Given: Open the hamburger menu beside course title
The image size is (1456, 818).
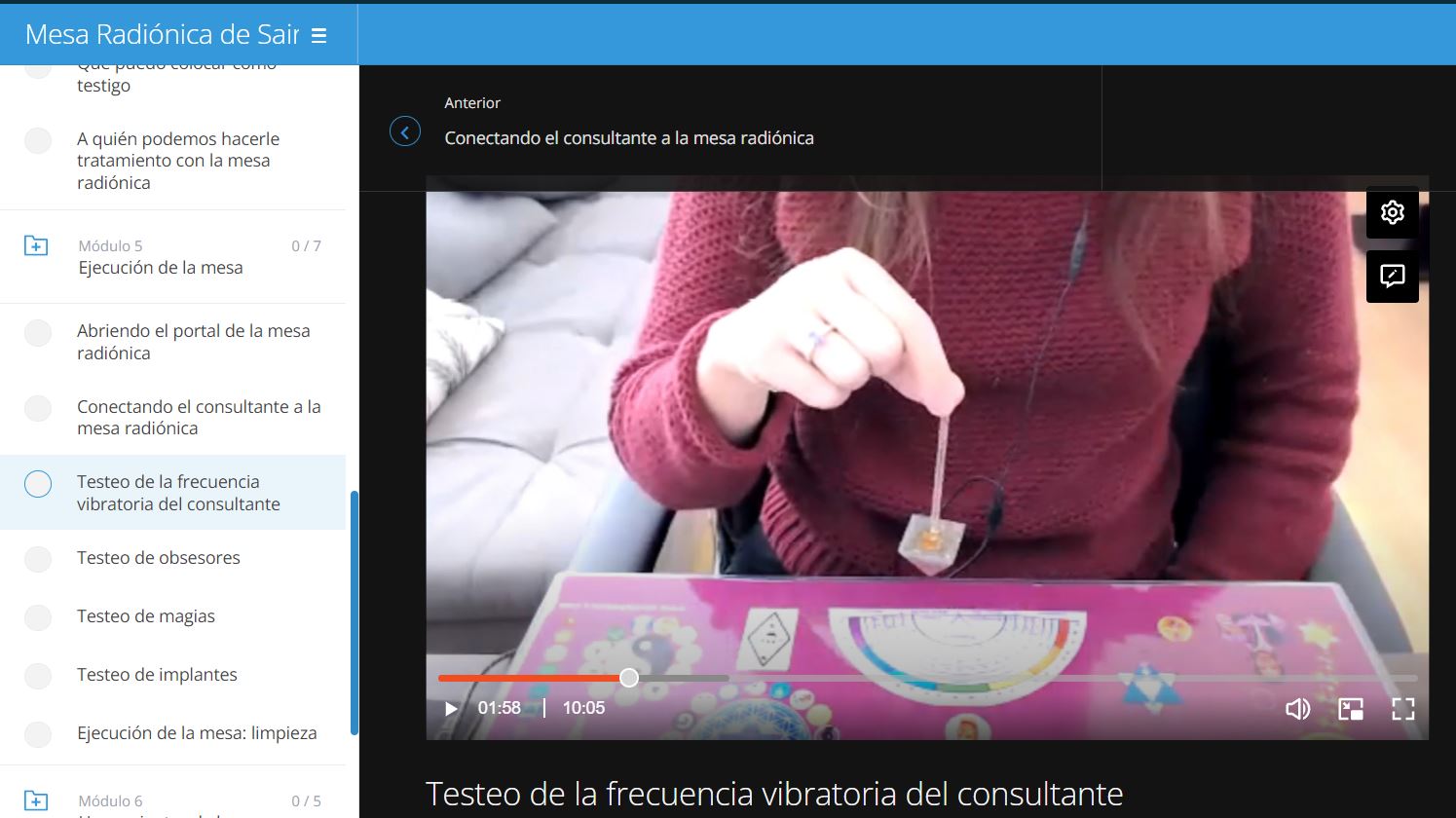Looking at the screenshot, I should [x=318, y=35].
